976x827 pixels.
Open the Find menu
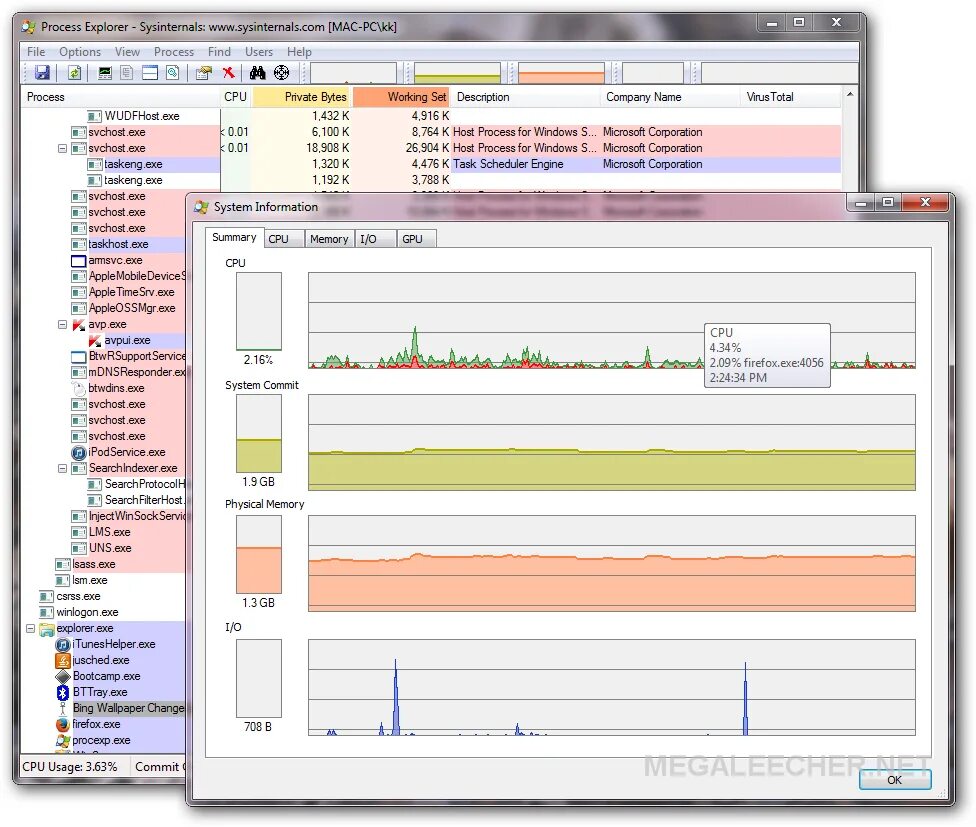tap(219, 52)
